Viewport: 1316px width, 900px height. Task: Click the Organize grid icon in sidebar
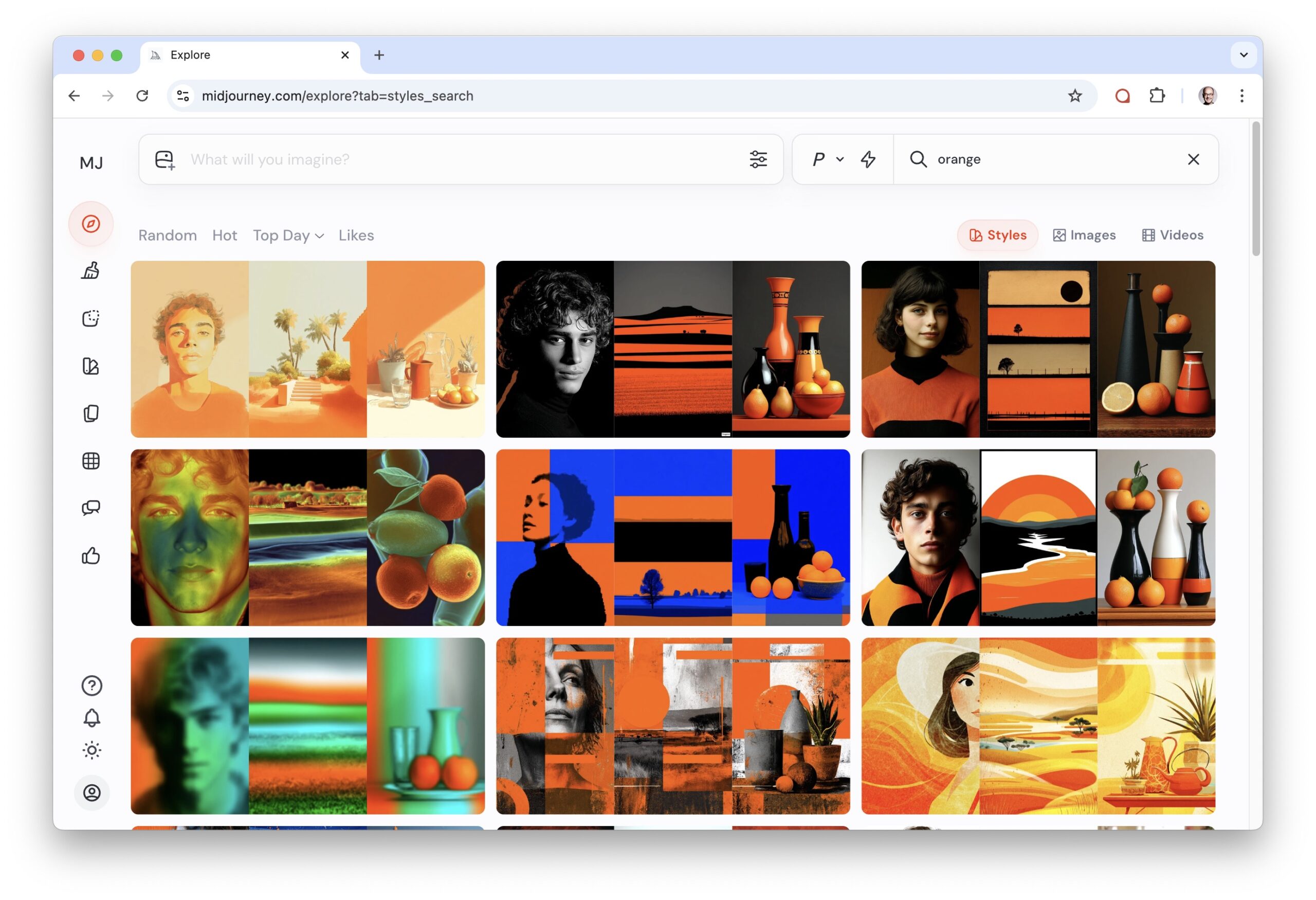pyautogui.click(x=90, y=461)
